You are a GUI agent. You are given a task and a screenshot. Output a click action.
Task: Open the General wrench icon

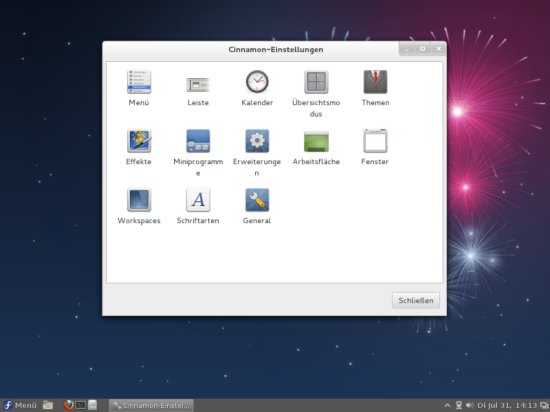click(x=257, y=200)
